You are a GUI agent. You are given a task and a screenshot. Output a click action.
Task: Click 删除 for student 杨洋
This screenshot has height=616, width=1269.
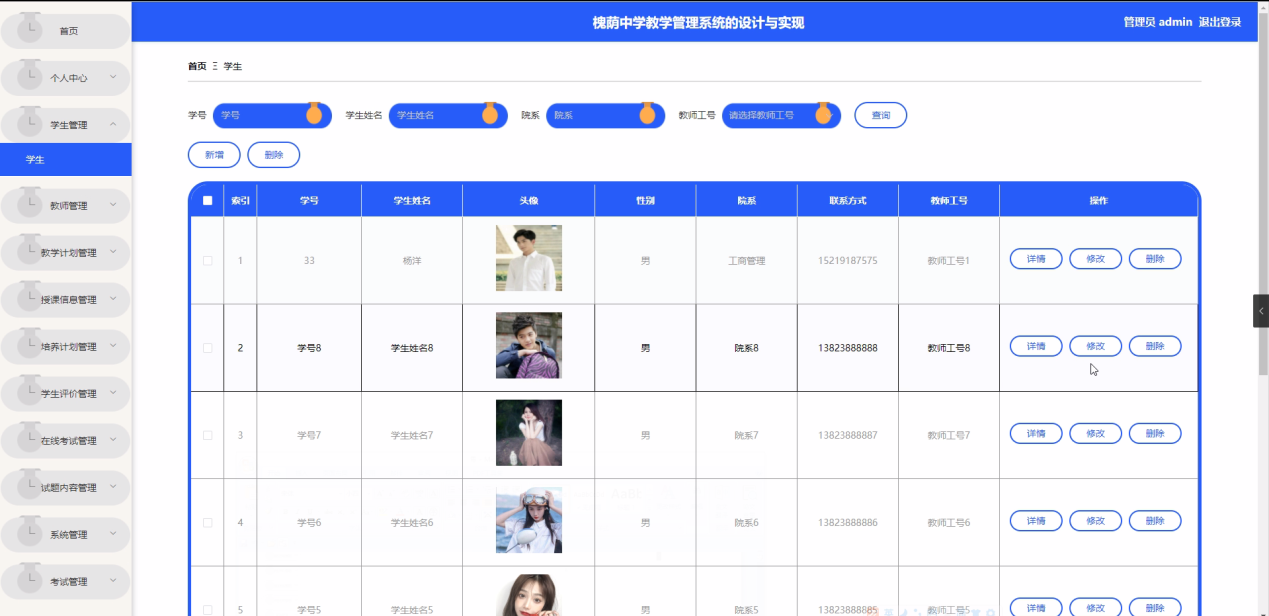pos(1155,259)
